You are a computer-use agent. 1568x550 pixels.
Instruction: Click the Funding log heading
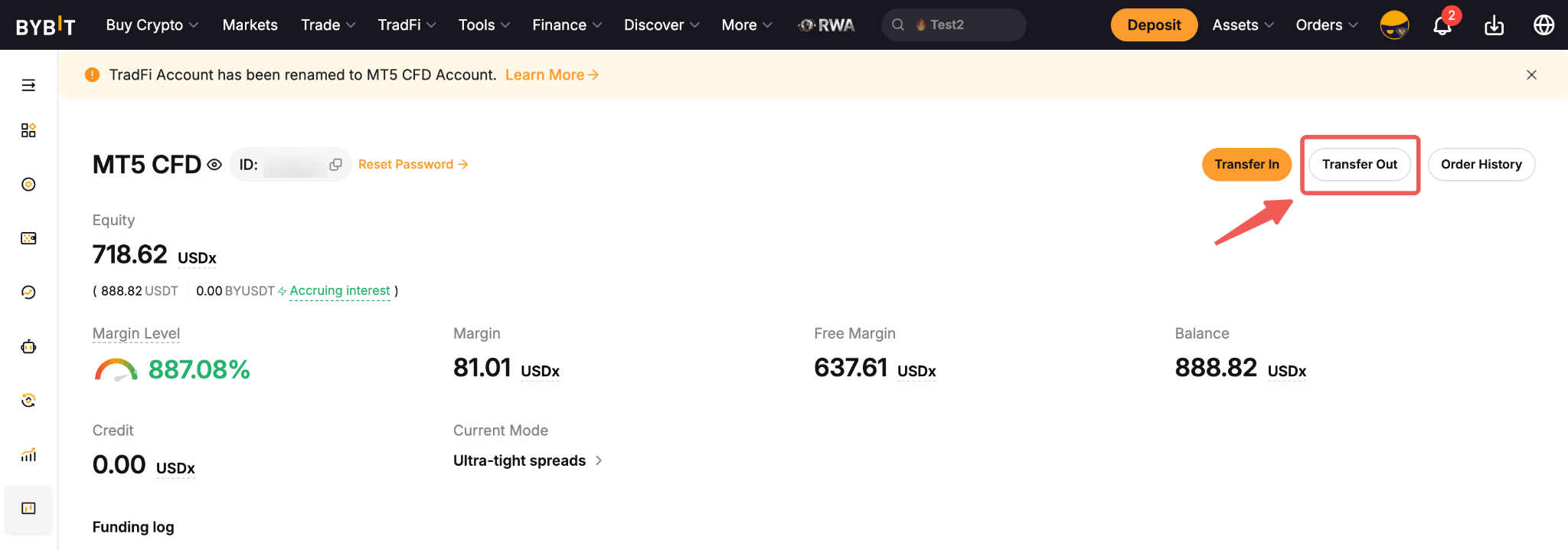point(133,527)
